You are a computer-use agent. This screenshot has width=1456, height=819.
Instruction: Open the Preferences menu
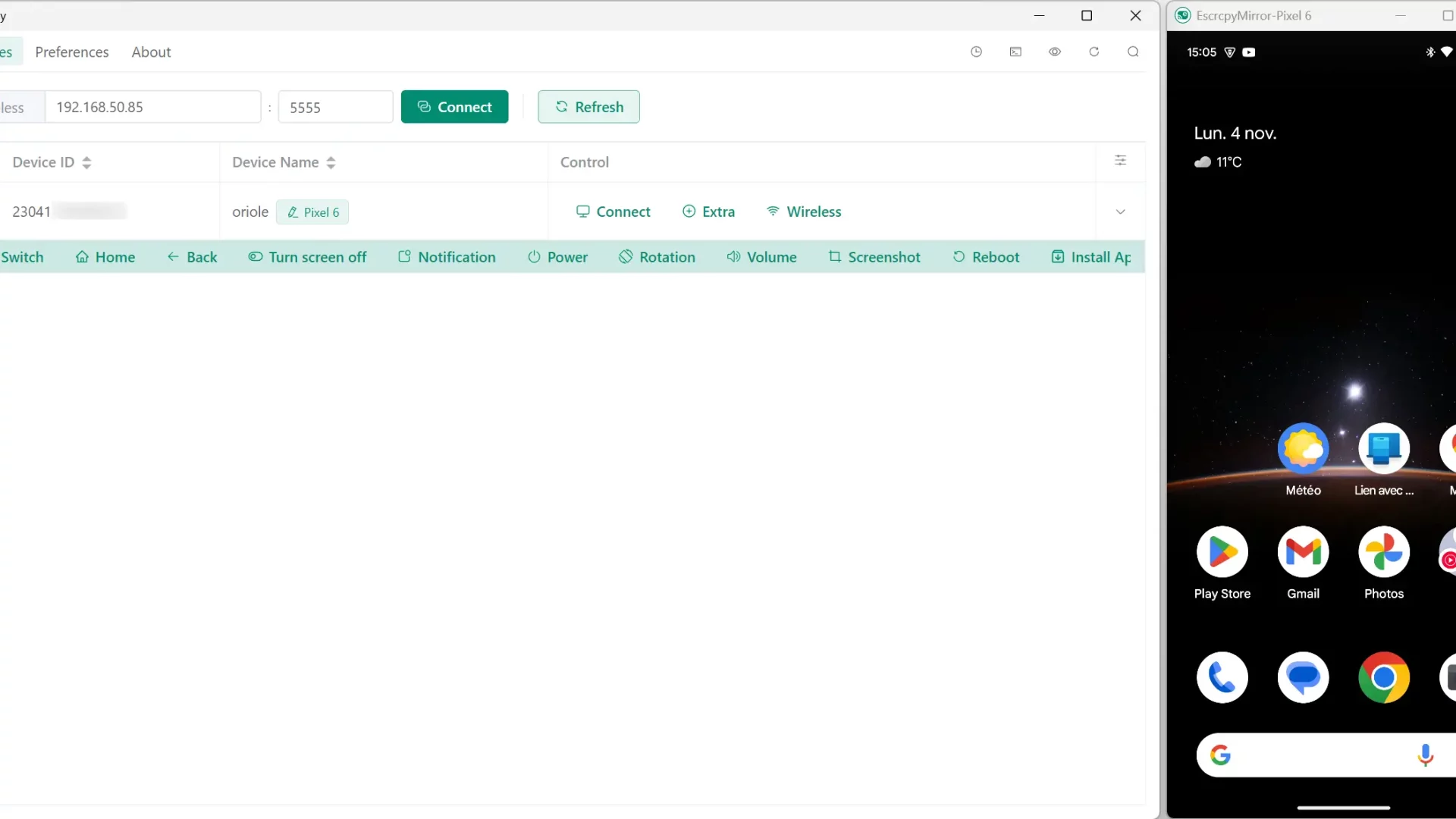[71, 52]
